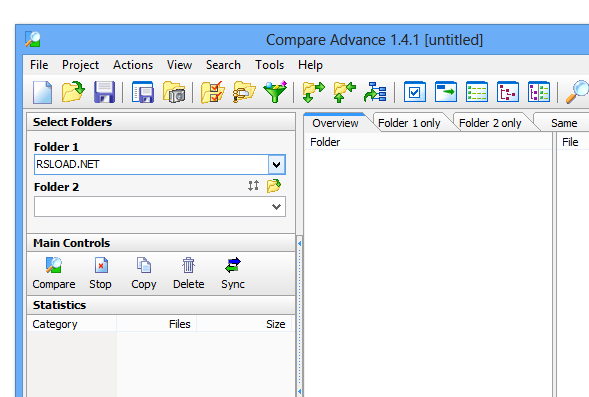Save project using the floppy disk icon

(104, 92)
